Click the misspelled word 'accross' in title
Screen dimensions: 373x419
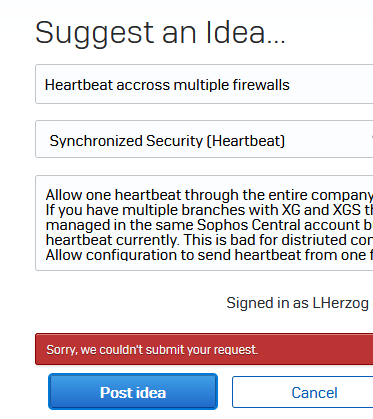(x=143, y=85)
